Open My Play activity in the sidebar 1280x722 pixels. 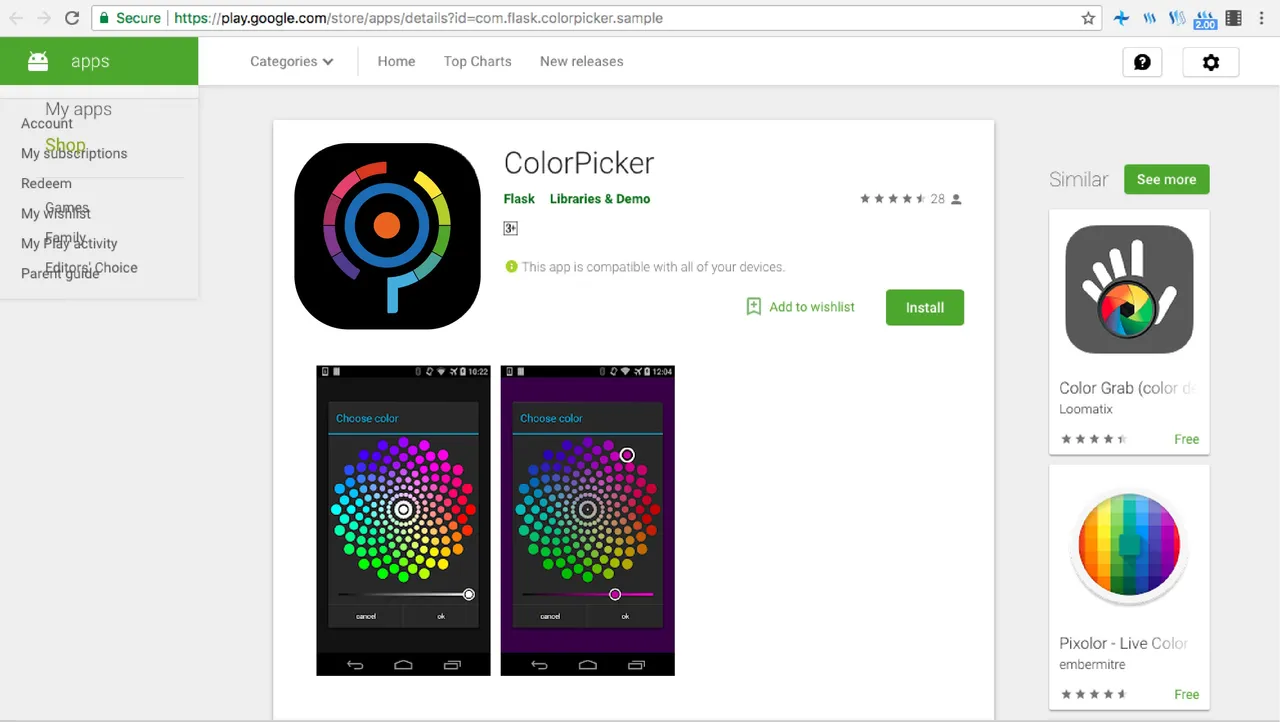click(x=69, y=243)
